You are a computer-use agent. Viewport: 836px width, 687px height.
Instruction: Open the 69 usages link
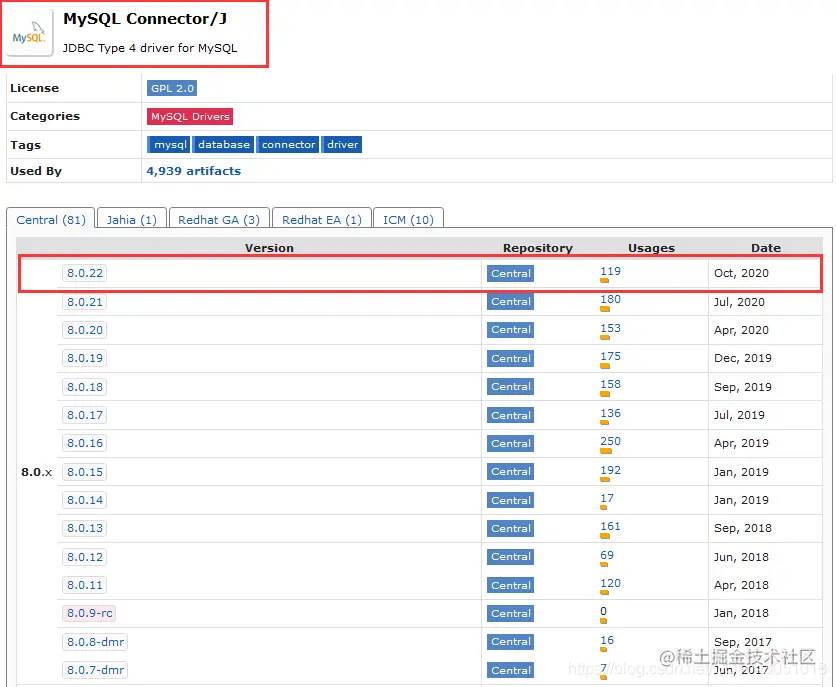607,555
